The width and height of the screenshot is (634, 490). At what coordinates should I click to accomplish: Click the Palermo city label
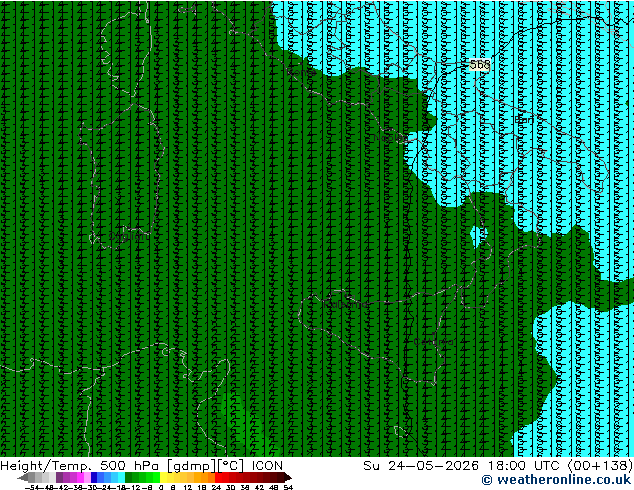coord(346,304)
